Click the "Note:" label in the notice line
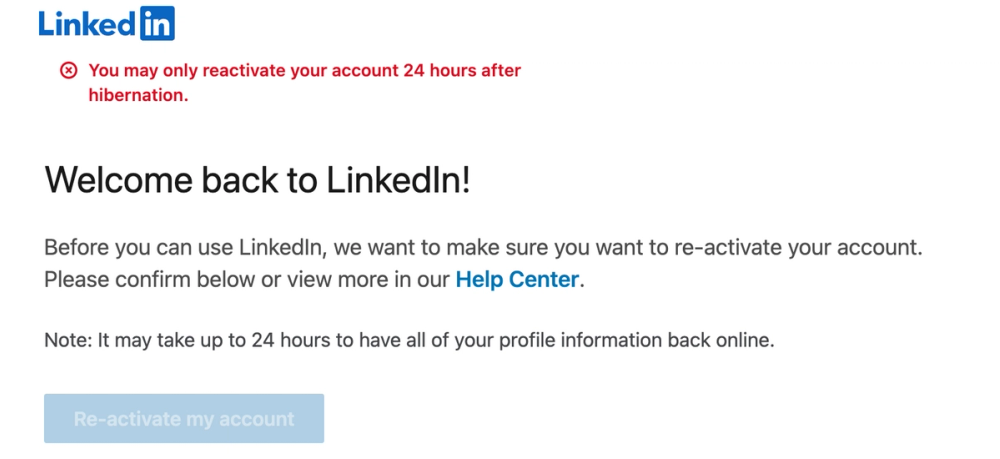Screen dimensions: 1000x459 [x=68, y=340]
